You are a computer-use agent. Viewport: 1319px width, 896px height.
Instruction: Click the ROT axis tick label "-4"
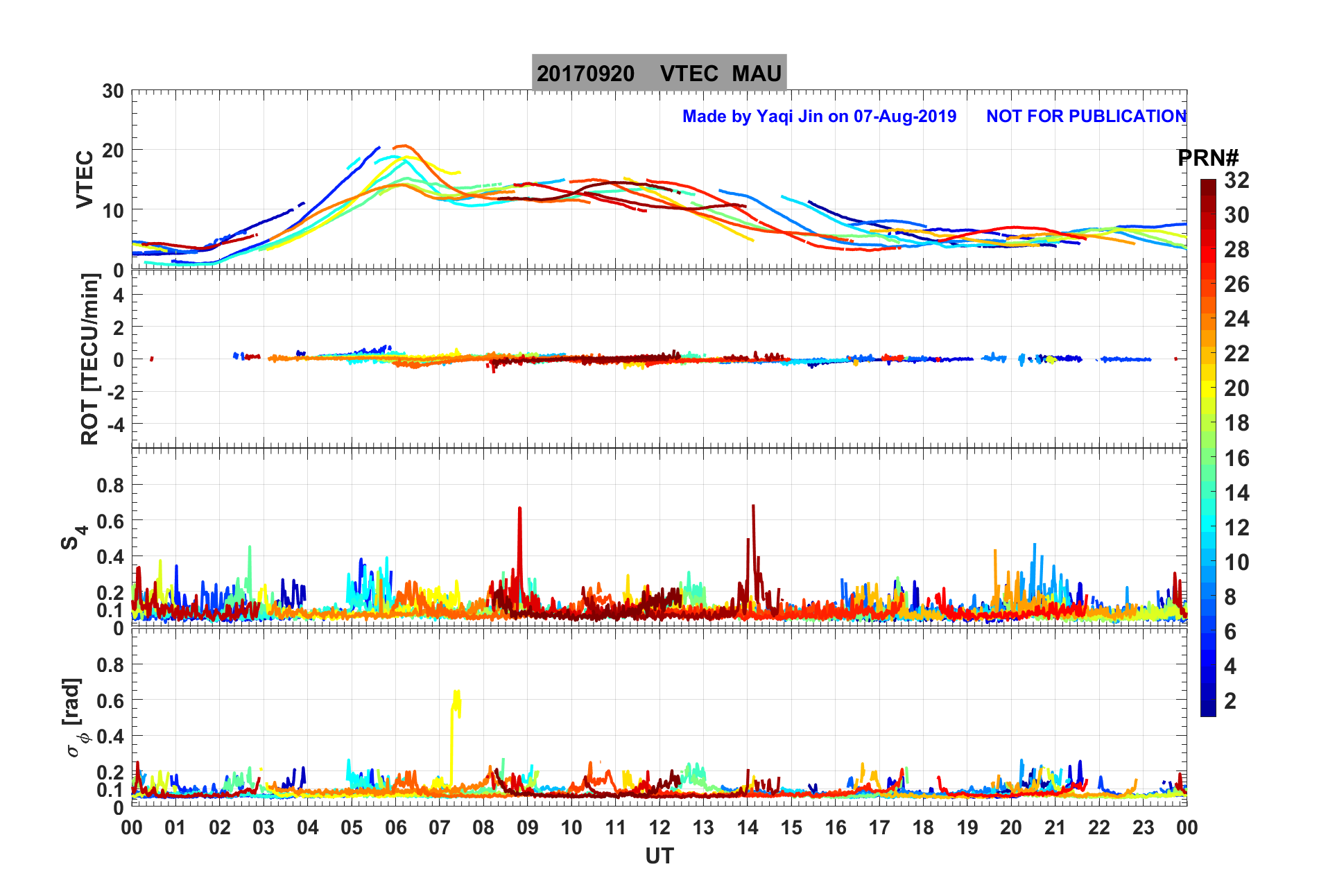[116, 424]
